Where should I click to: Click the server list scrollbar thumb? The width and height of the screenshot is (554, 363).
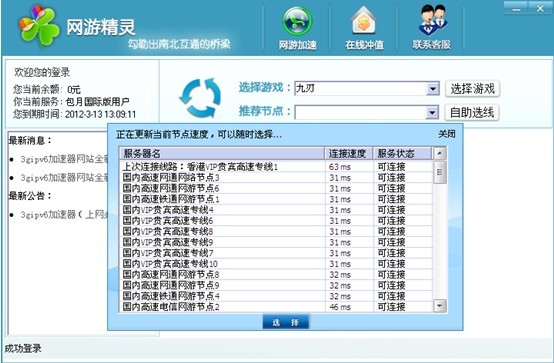[x=440, y=172]
